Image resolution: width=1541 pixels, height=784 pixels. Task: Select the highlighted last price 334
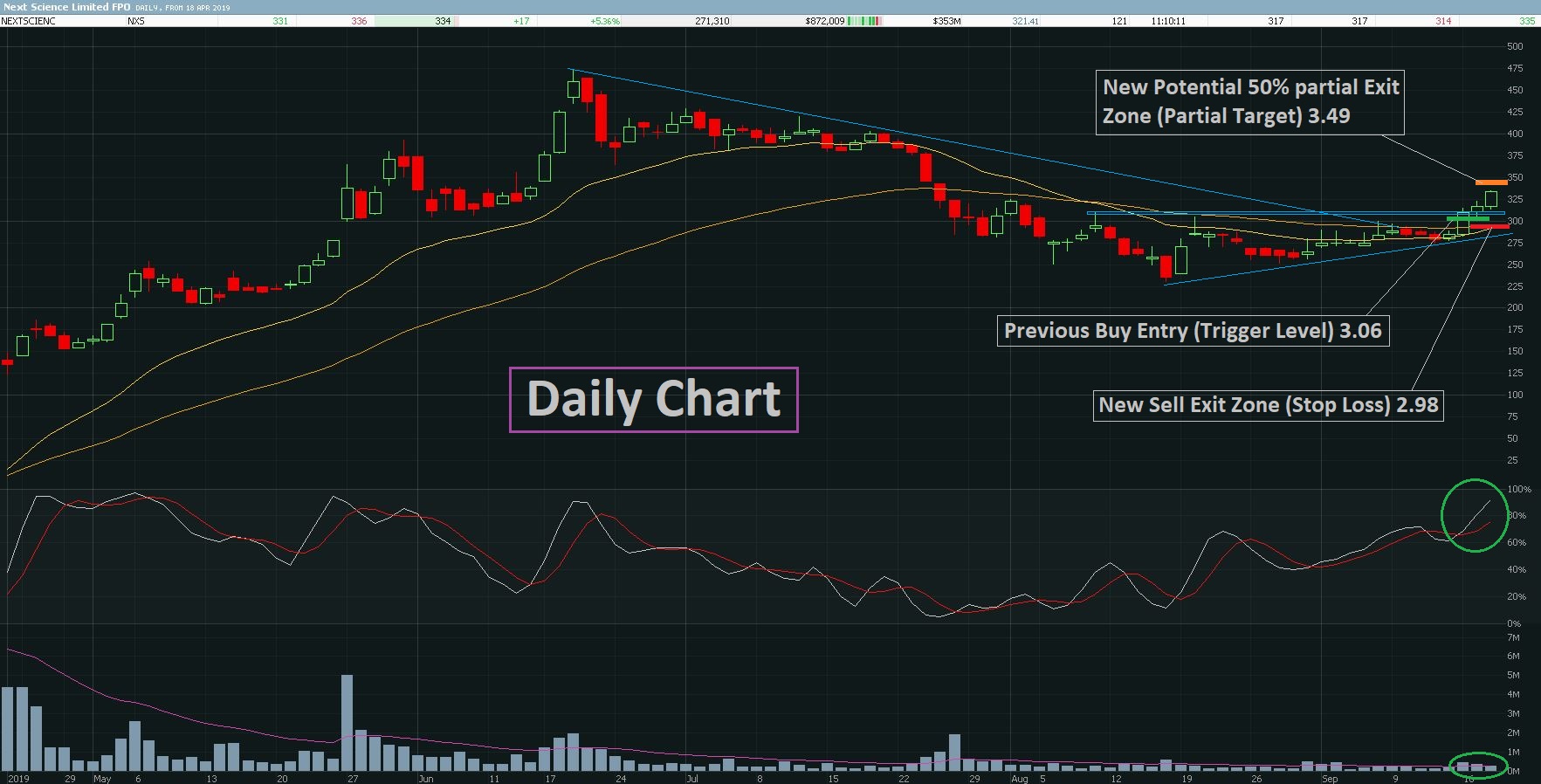443,21
